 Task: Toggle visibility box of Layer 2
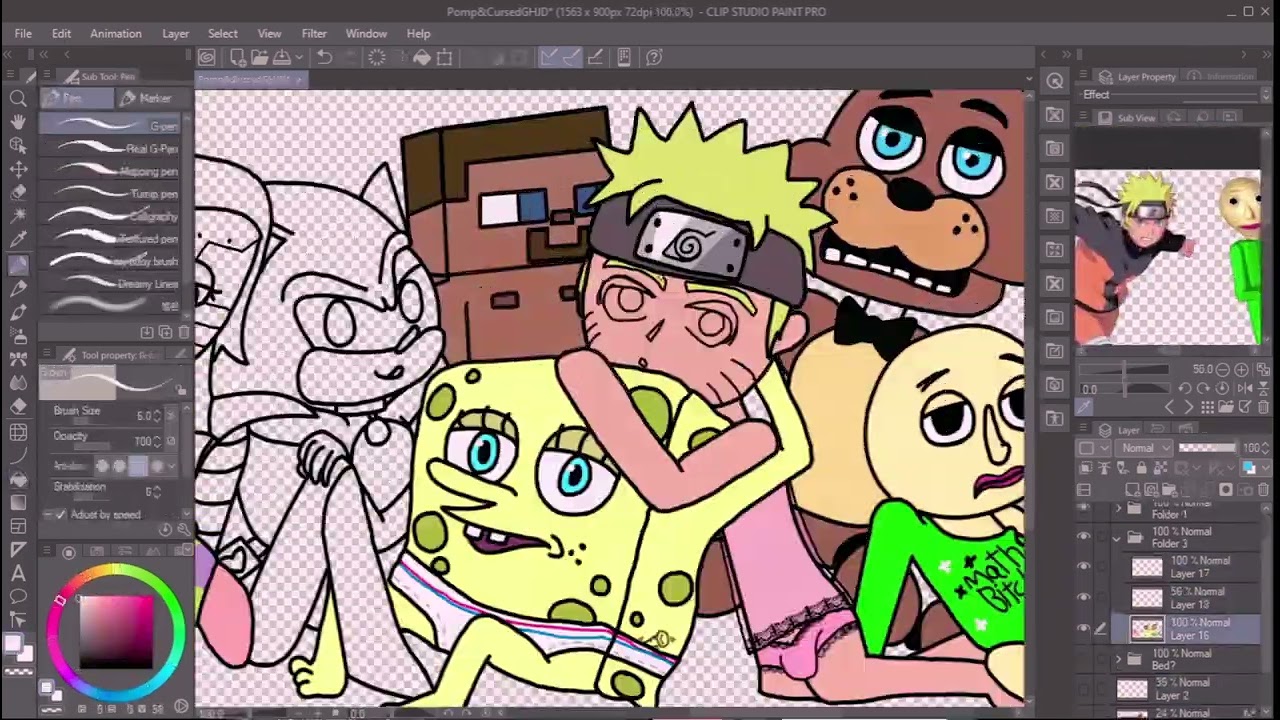(1084, 689)
